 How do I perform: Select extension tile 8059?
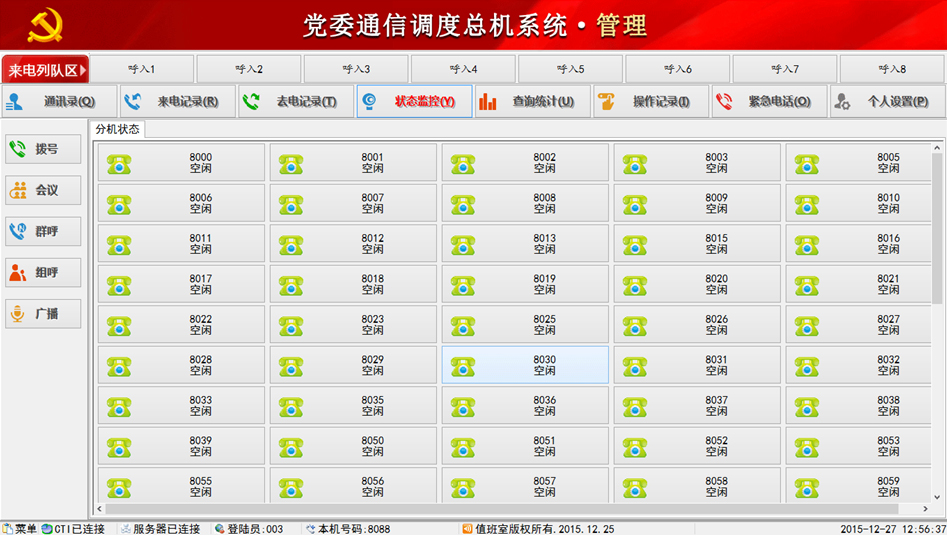coord(861,486)
